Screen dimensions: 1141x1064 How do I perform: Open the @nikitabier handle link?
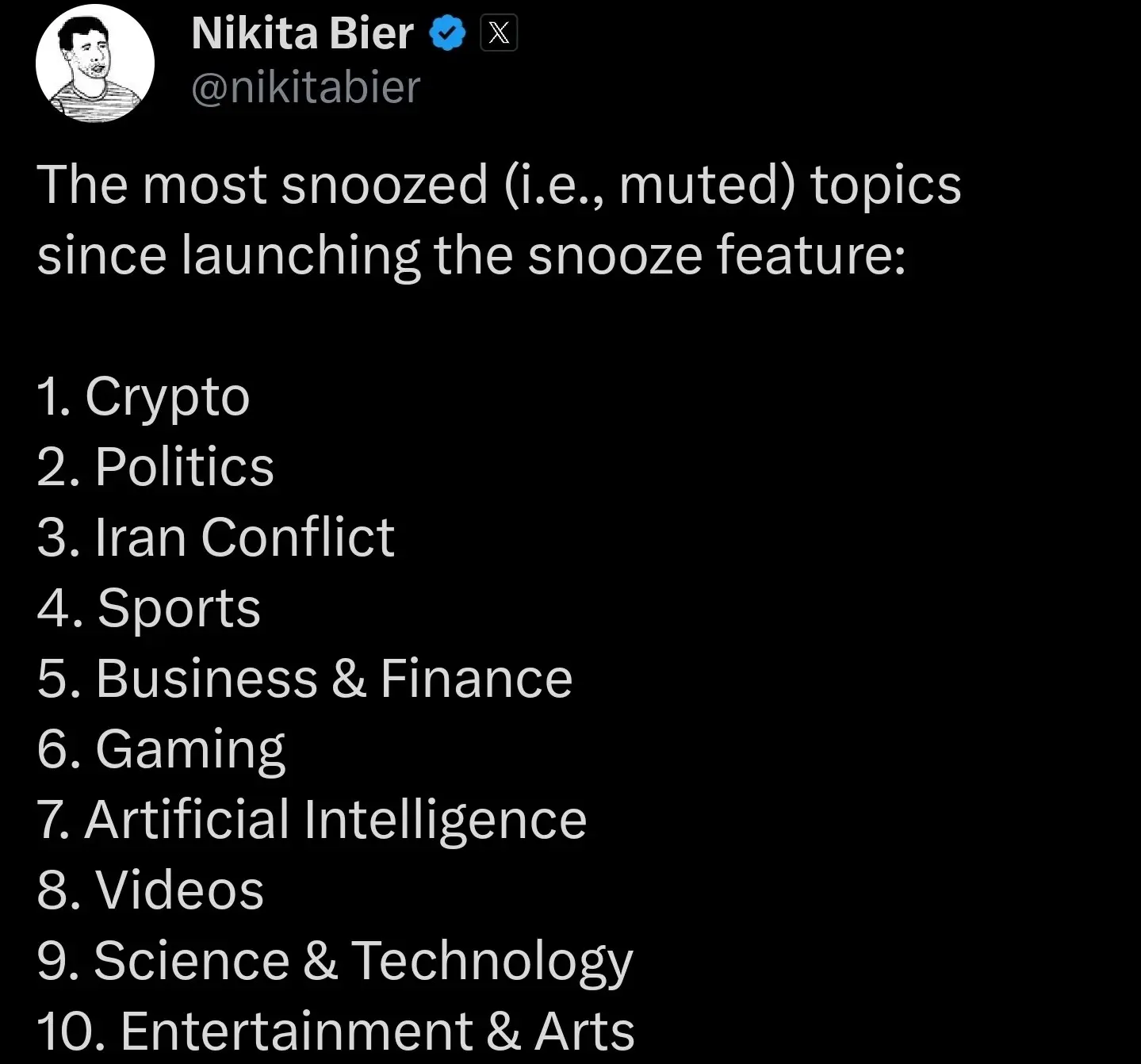pos(306,86)
